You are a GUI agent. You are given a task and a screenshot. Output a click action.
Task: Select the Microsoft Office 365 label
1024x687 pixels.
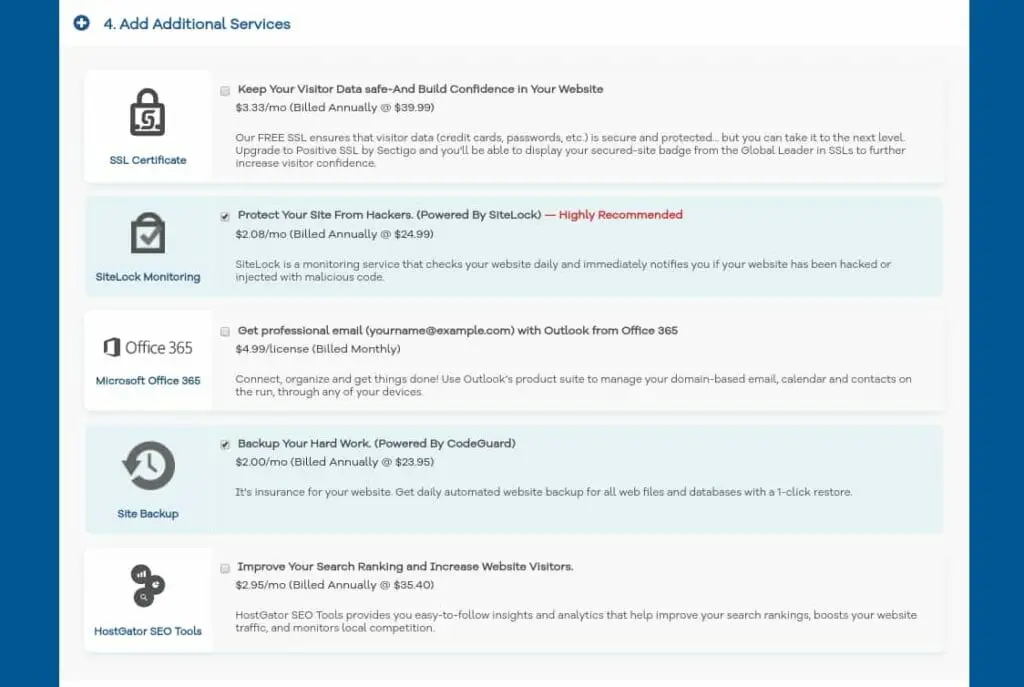pos(148,381)
